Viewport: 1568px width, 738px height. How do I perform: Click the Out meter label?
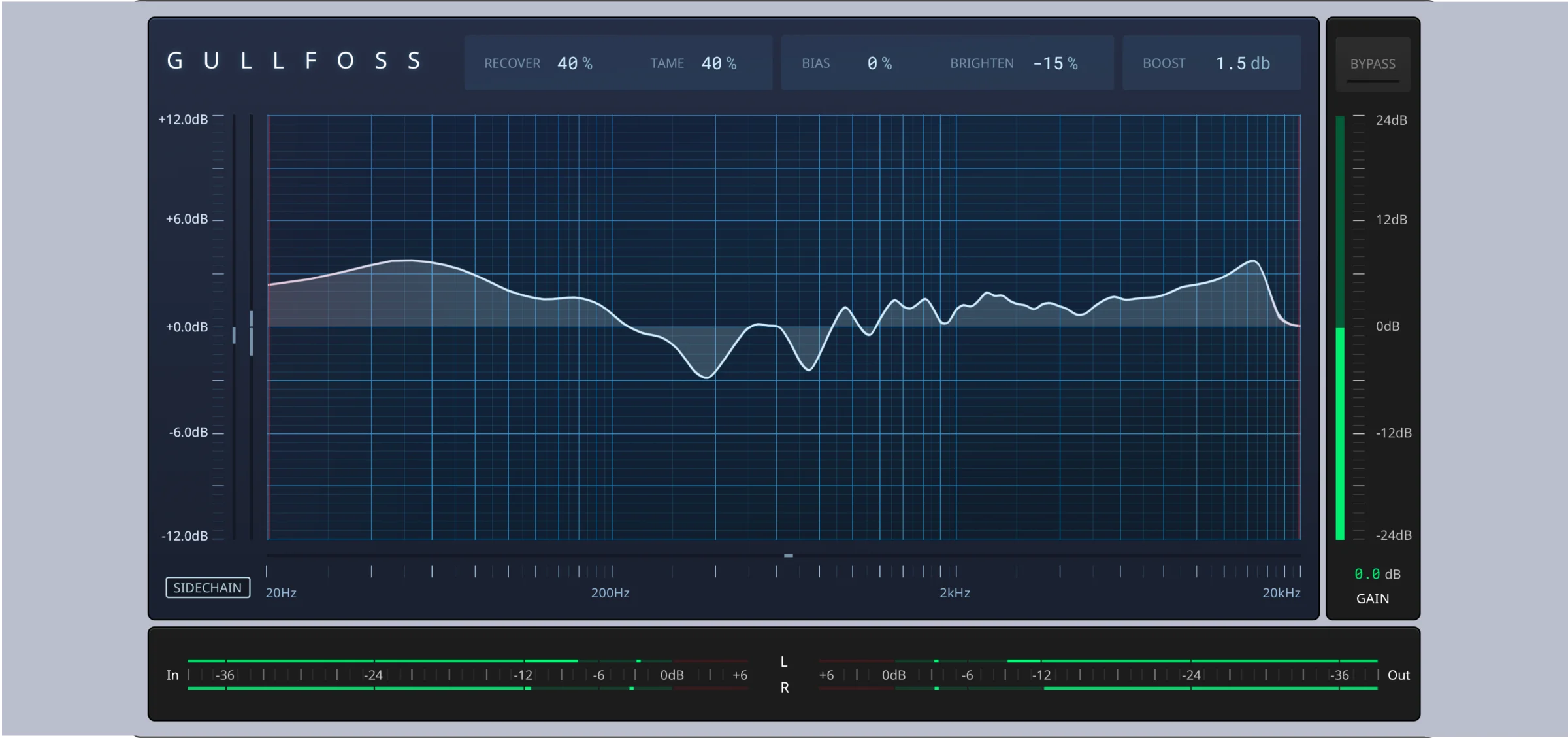click(1399, 675)
